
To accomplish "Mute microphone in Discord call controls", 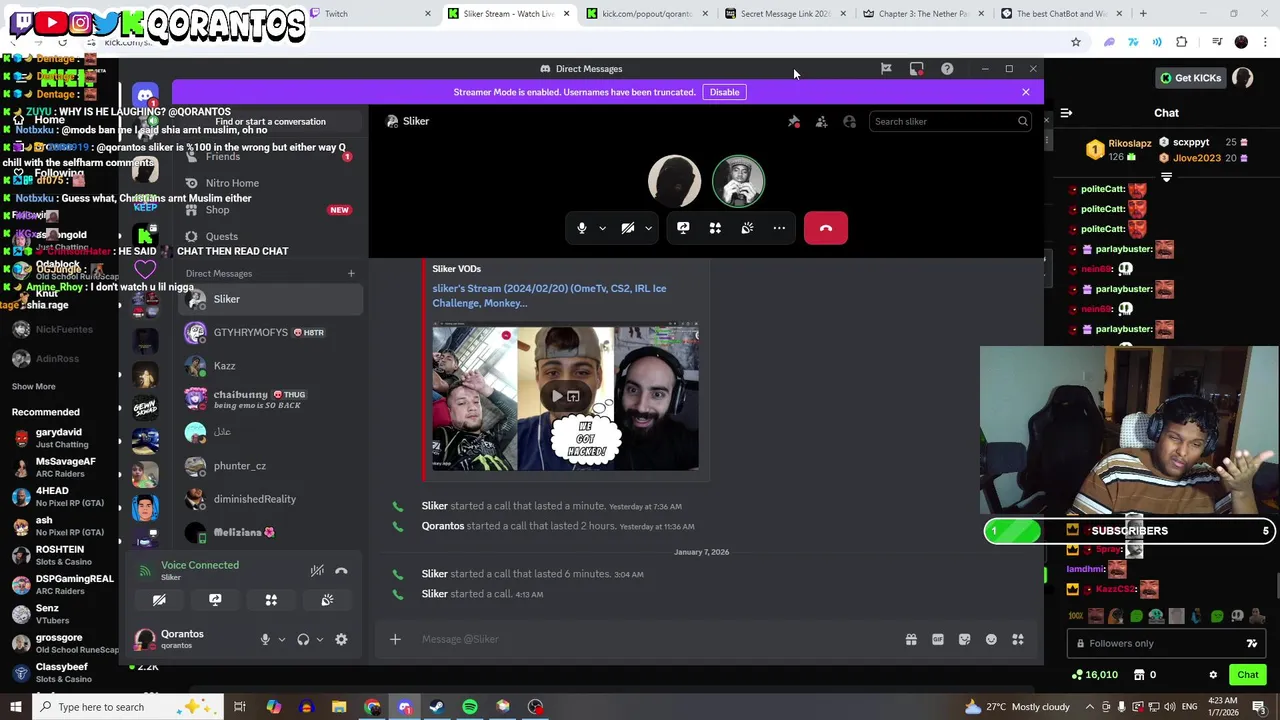I will 582,228.
